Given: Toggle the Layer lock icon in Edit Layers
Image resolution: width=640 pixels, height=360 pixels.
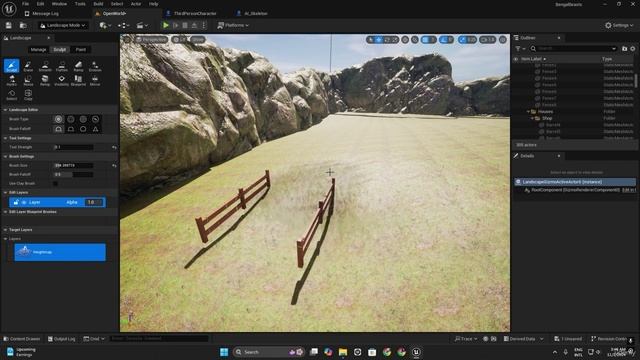Looking at the screenshot, I should point(16,202).
